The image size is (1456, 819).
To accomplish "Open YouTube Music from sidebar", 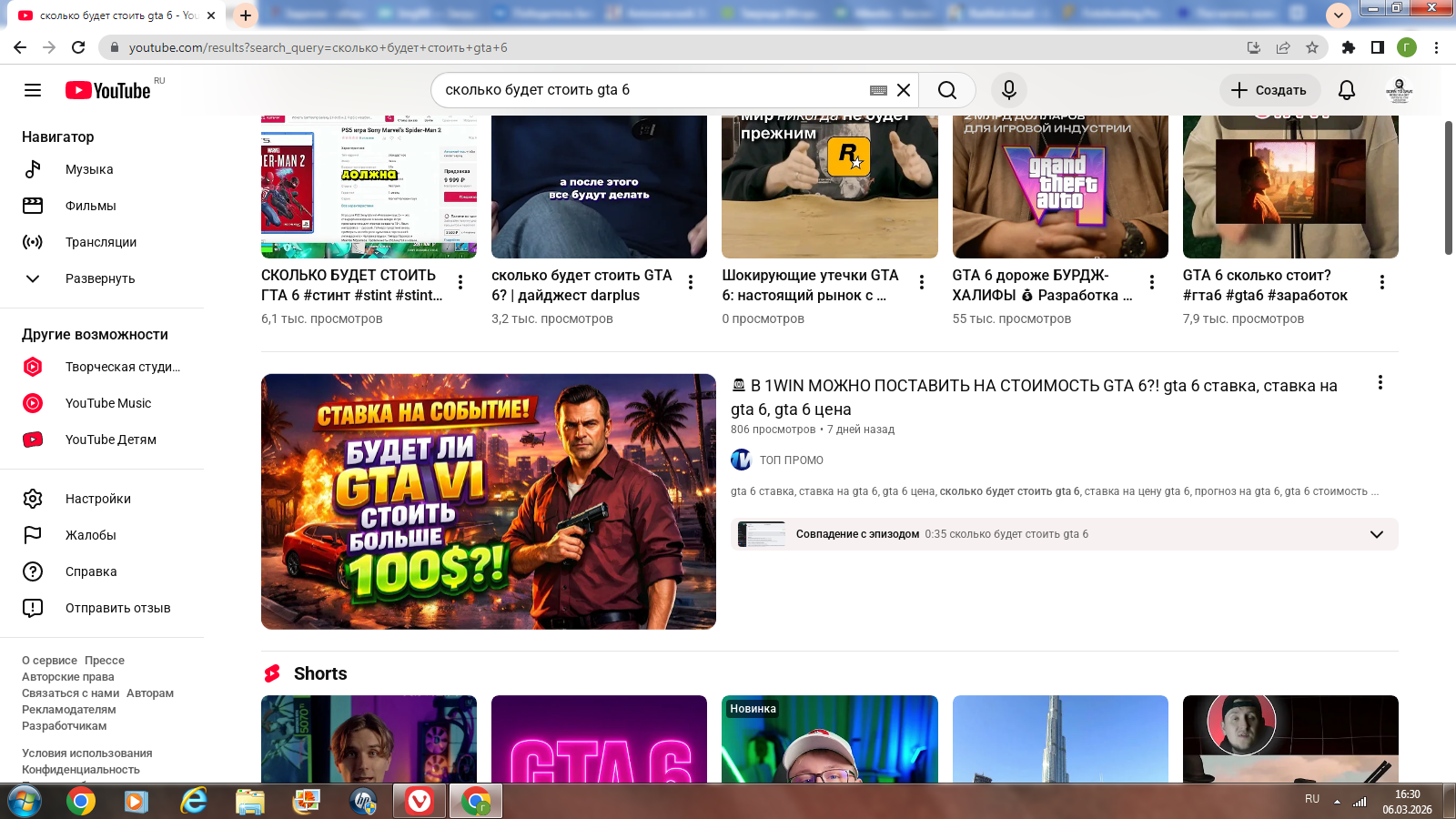I will (x=107, y=403).
